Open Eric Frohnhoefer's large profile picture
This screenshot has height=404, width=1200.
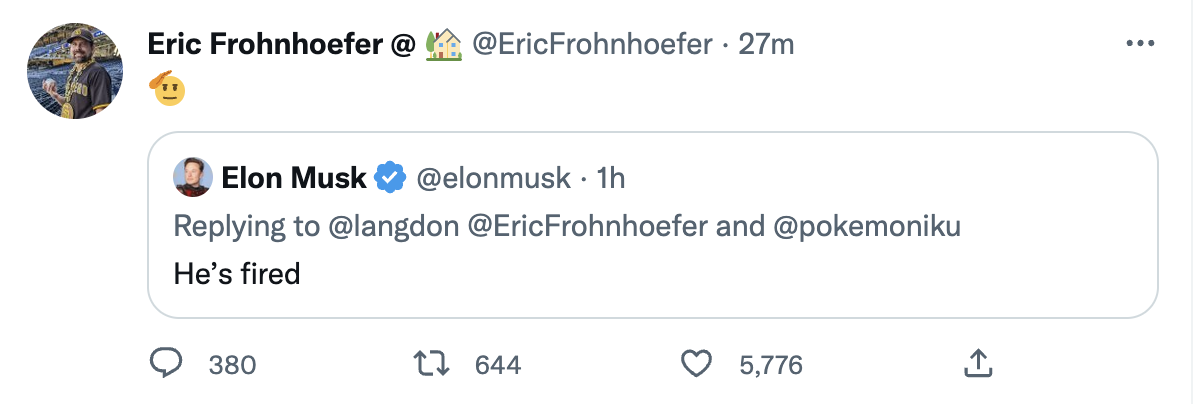74,71
